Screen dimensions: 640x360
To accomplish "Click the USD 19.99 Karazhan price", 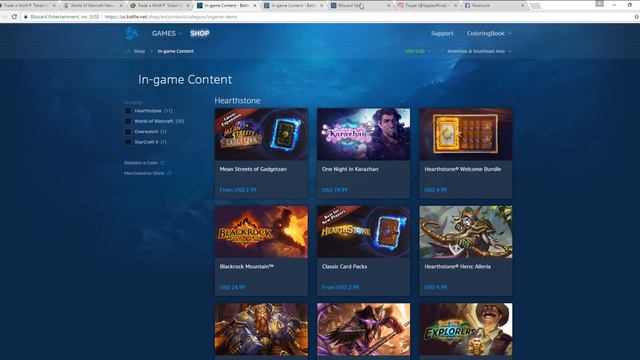I will pos(334,190).
